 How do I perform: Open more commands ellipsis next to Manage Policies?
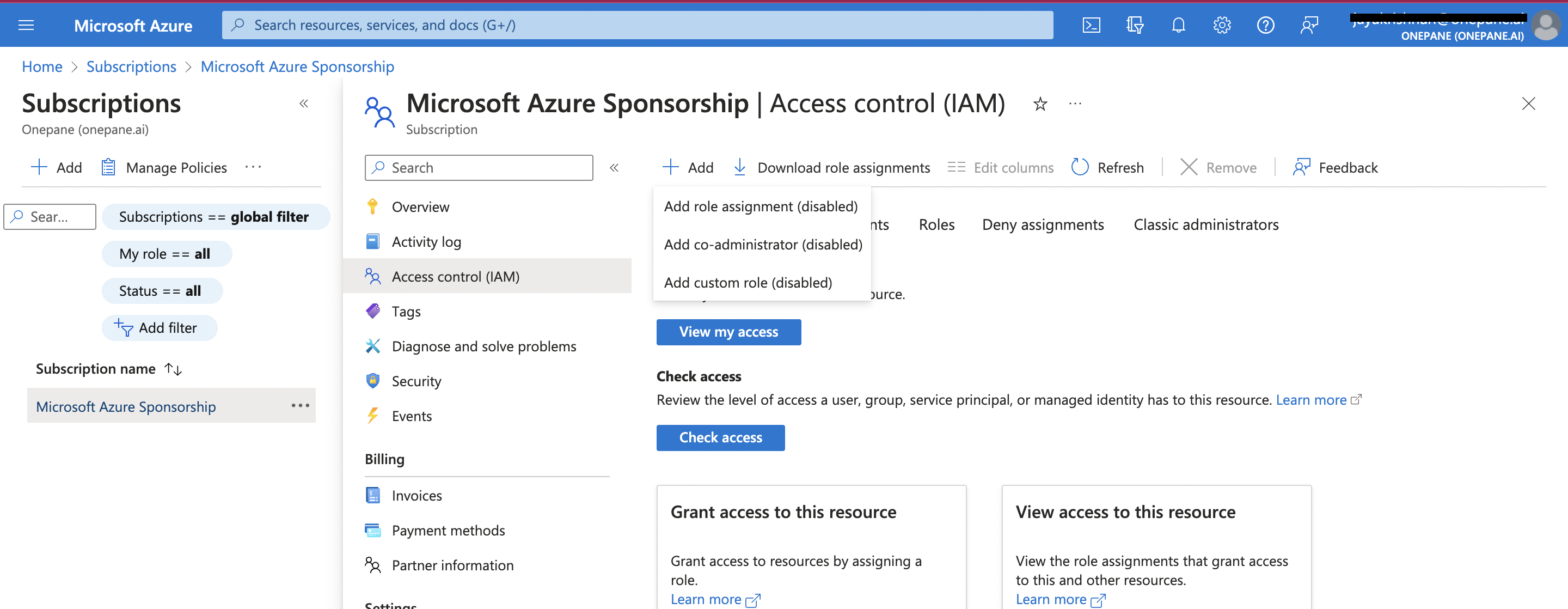point(253,167)
